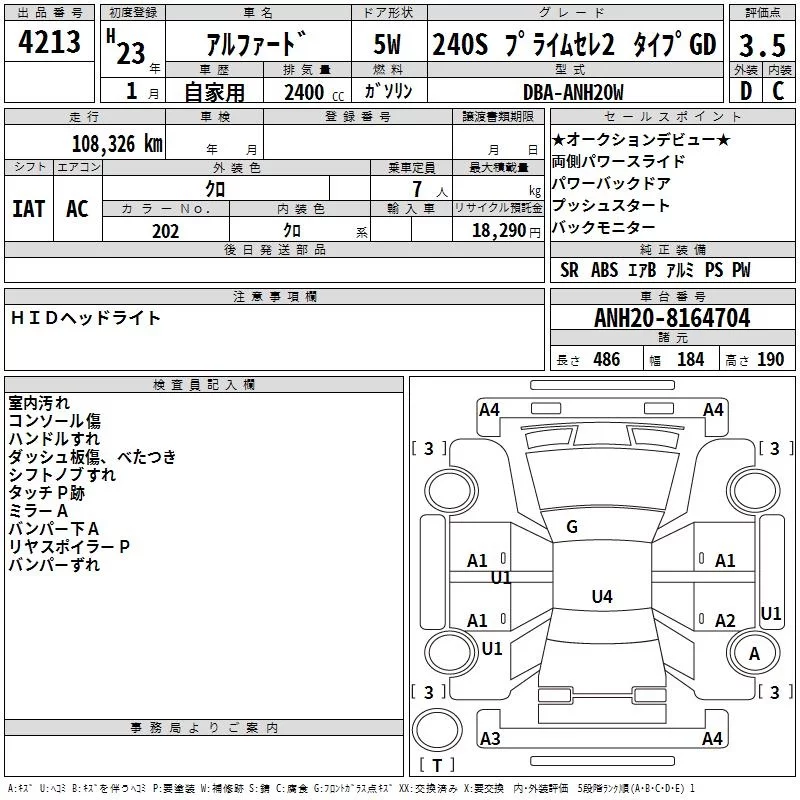Click ABS in genuine equipment
800x800 pixels.
coord(604,270)
